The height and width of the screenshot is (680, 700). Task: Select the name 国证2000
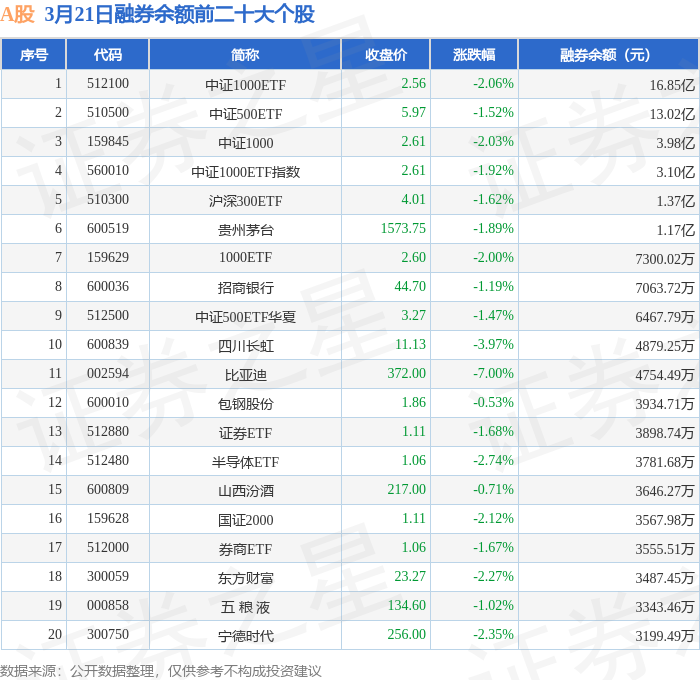(246, 520)
